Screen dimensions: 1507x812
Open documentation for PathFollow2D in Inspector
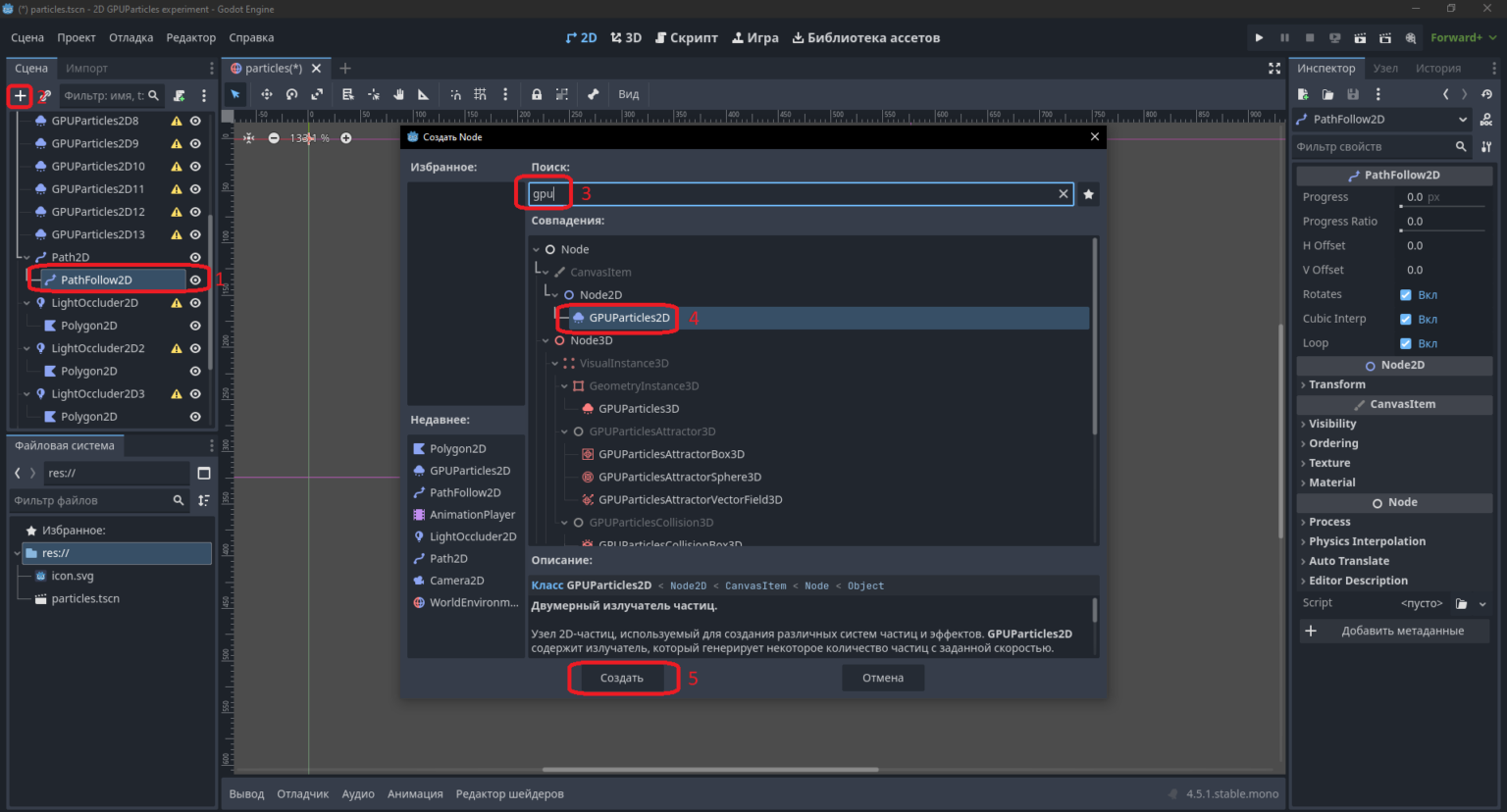click(1486, 120)
